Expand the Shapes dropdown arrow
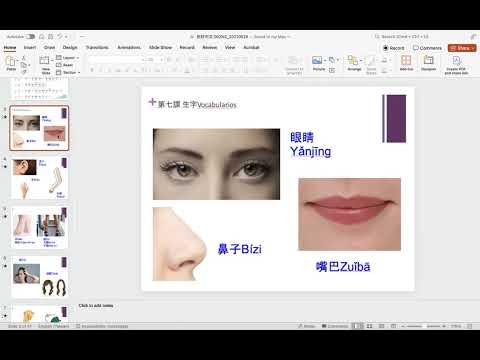Image resolution: width=480 pixels, height=360 pixels. (x=338, y=60)
